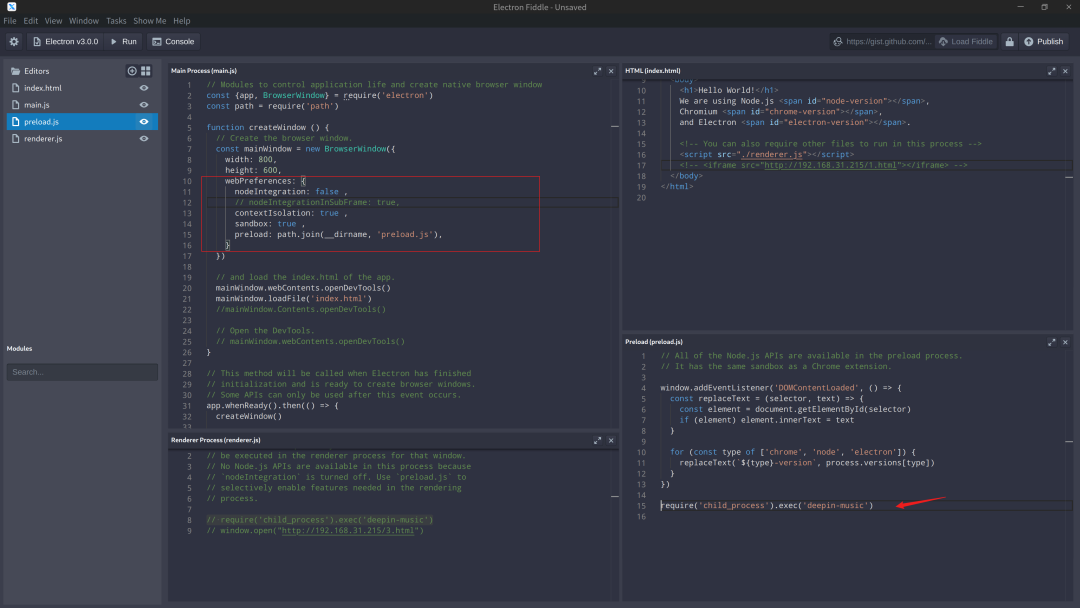Open the Electron v3.0.0 version chooser
The height and width of the screenshot is (608, 1080).
pyautogui.click(x=66, y=41)
